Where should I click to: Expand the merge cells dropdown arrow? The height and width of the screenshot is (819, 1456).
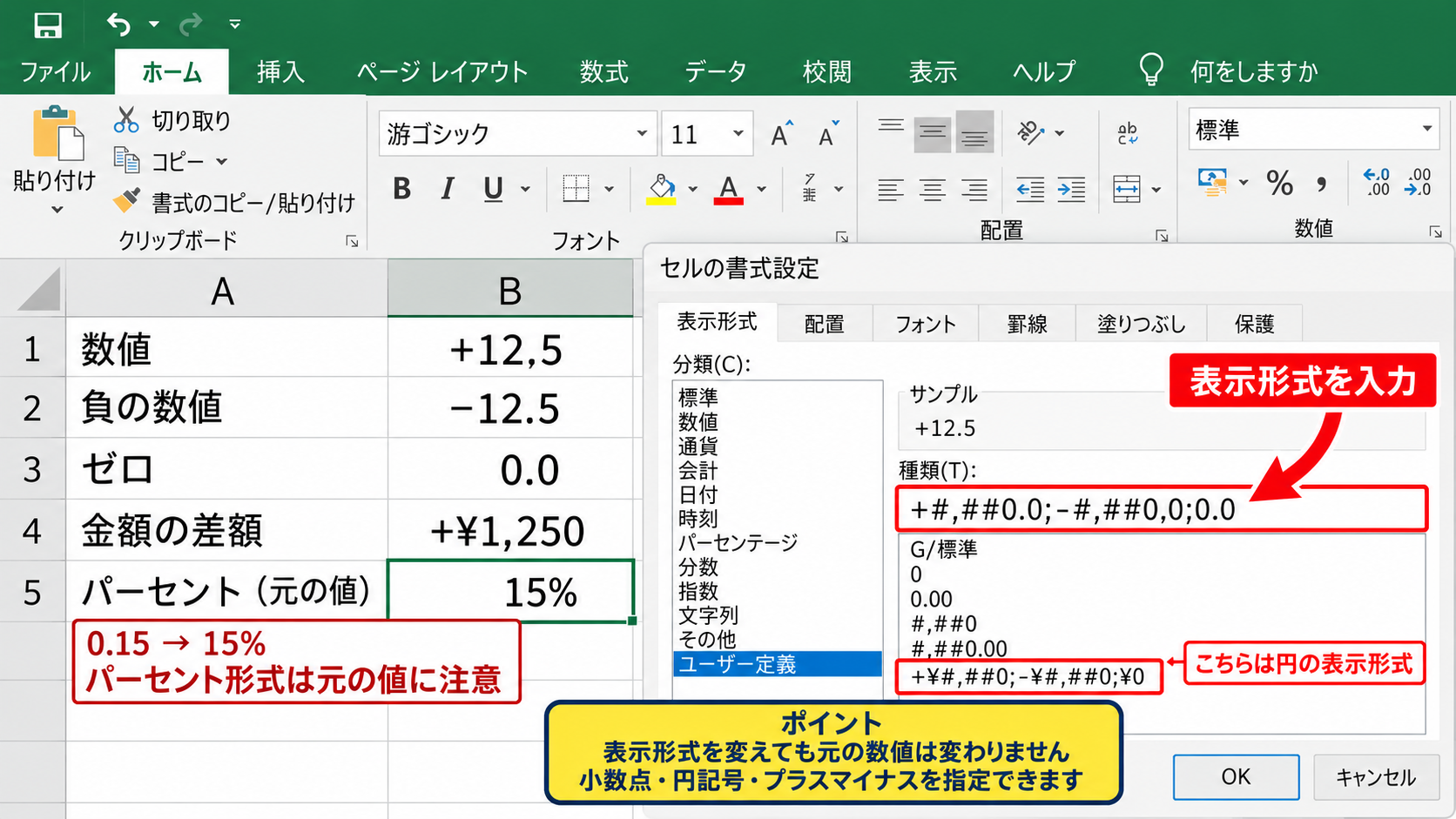pyautogui.click(x=1156, y=189)
